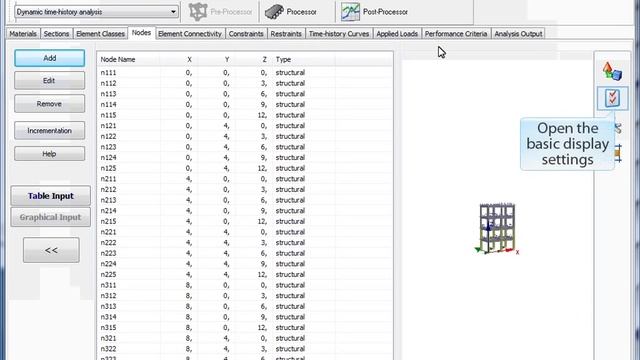Click the Add node button
Viewport: 640px width, 360px height.
click(49, 58)
